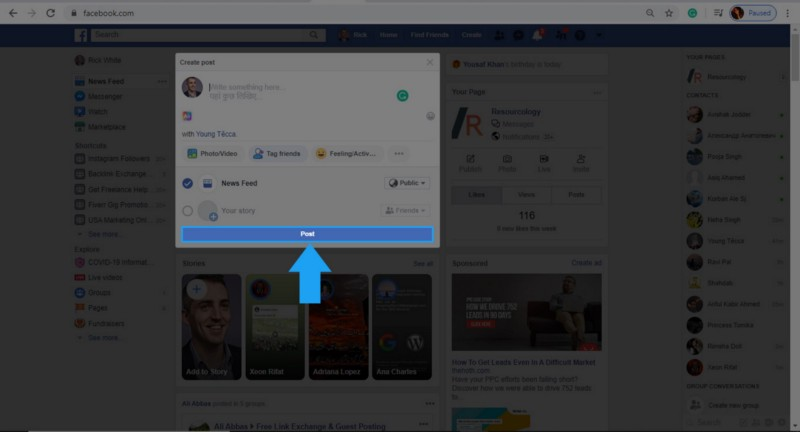The height and width of the screenshot is (432, 800).
Task: Click the Facebook logo in top bar
Action: (x=81, y=35)
